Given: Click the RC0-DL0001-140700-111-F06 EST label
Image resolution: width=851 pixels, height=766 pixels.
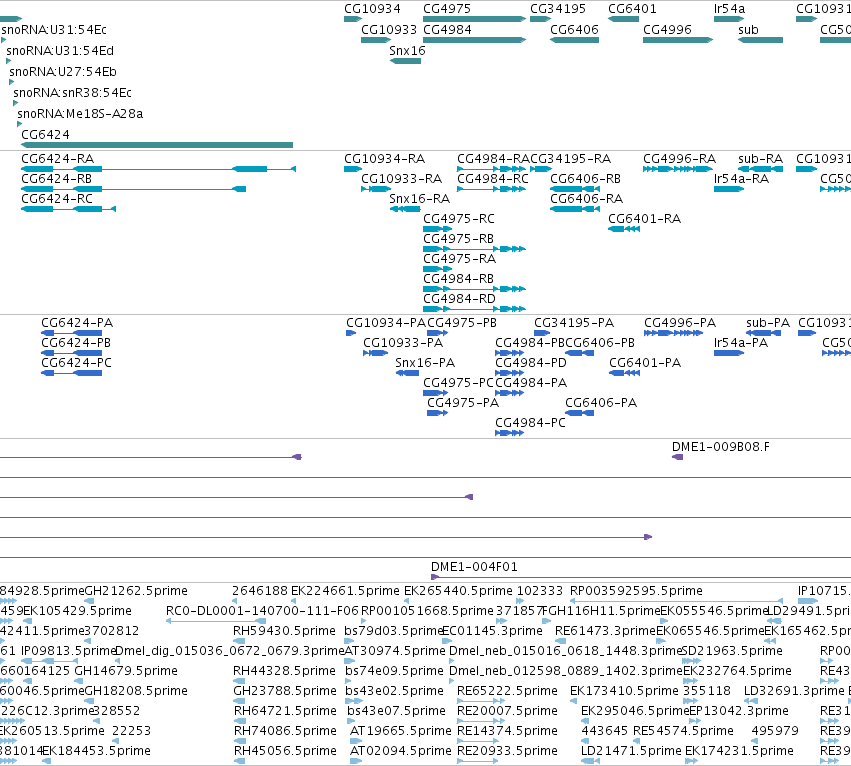Looking at the screenshot, I should point(262,611).
